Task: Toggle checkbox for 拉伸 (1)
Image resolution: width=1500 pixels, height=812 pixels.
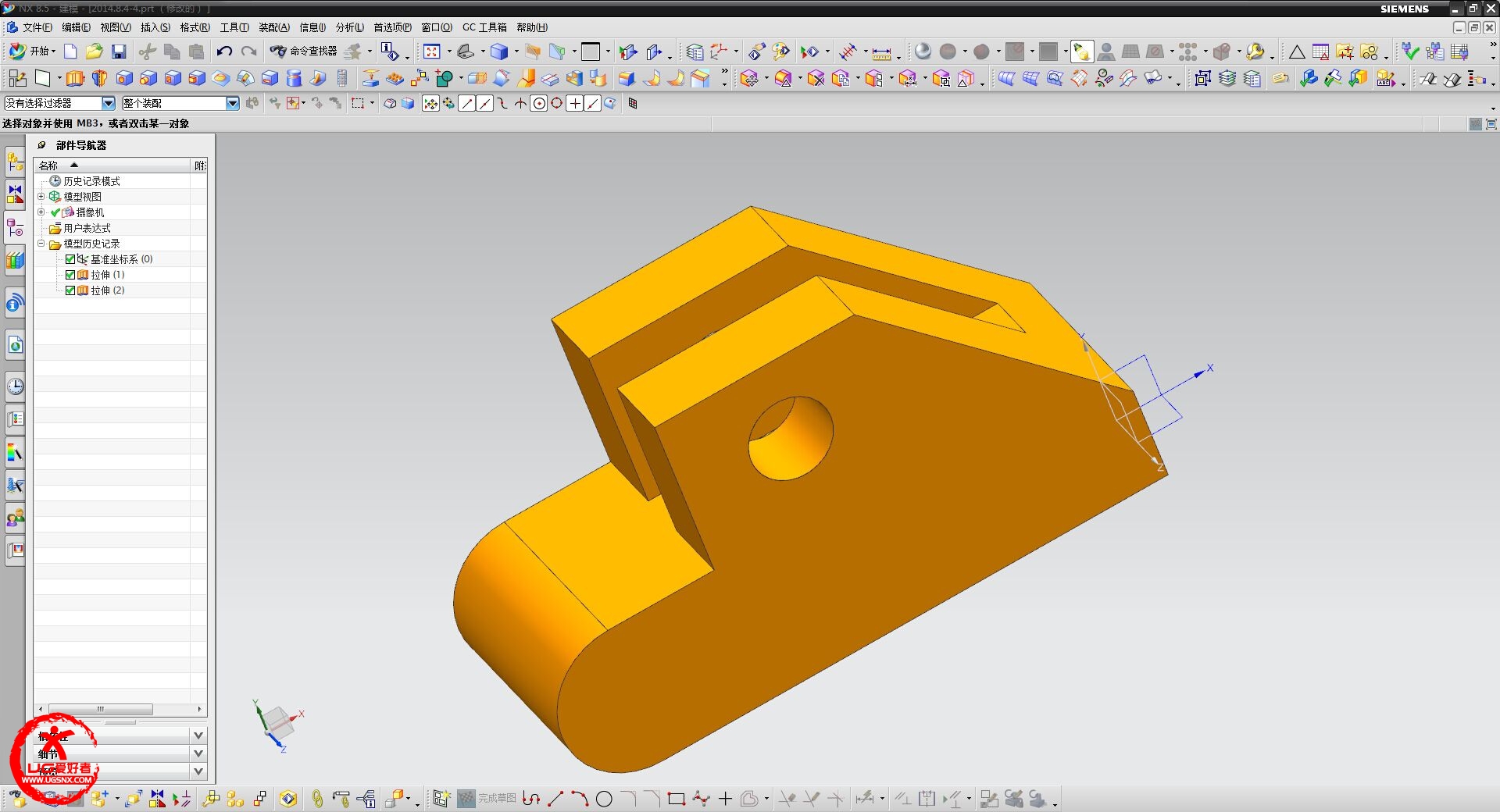Action: tap(70, 275)
